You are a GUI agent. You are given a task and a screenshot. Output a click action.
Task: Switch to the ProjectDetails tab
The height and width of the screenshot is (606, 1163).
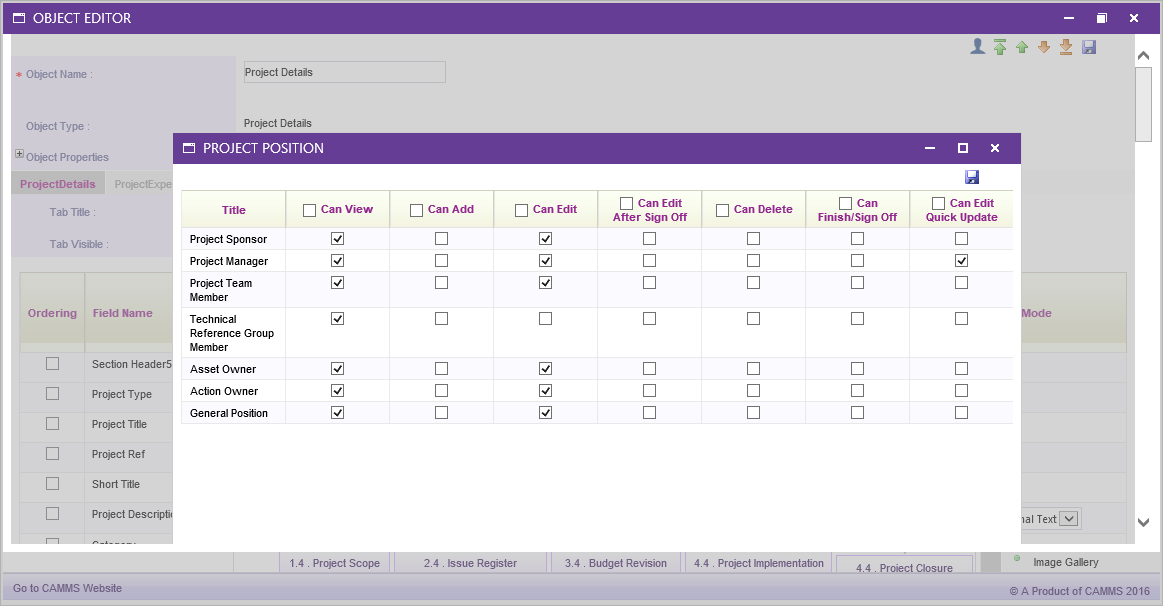tap(57, 184)
